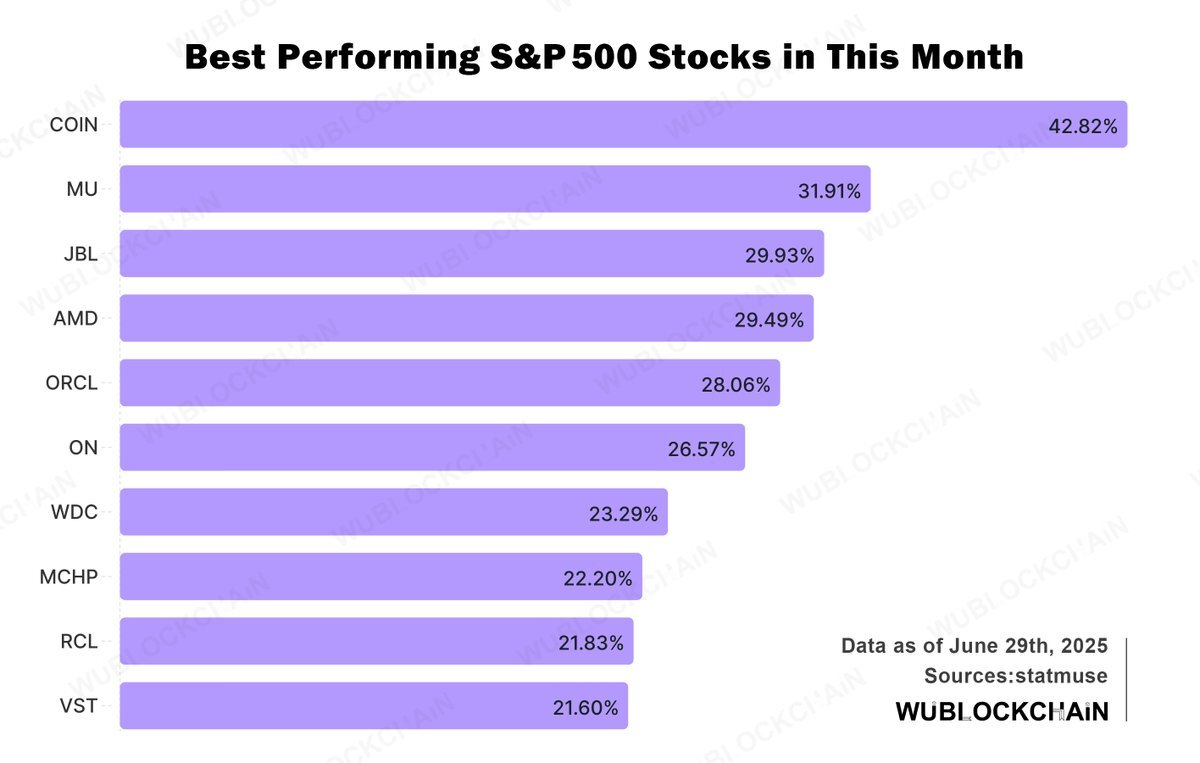Screen dimensions: 1200x763
Task: Select the AMD bar at 29.49%
Action: pos(467,318)
